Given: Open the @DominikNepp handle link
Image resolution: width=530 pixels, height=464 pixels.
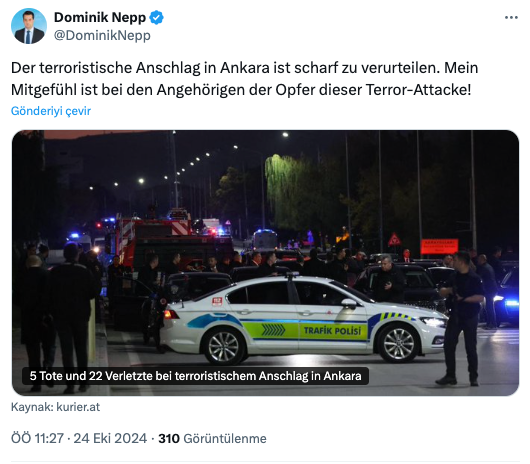Looking at the screenshot, I should click(102, 35).
